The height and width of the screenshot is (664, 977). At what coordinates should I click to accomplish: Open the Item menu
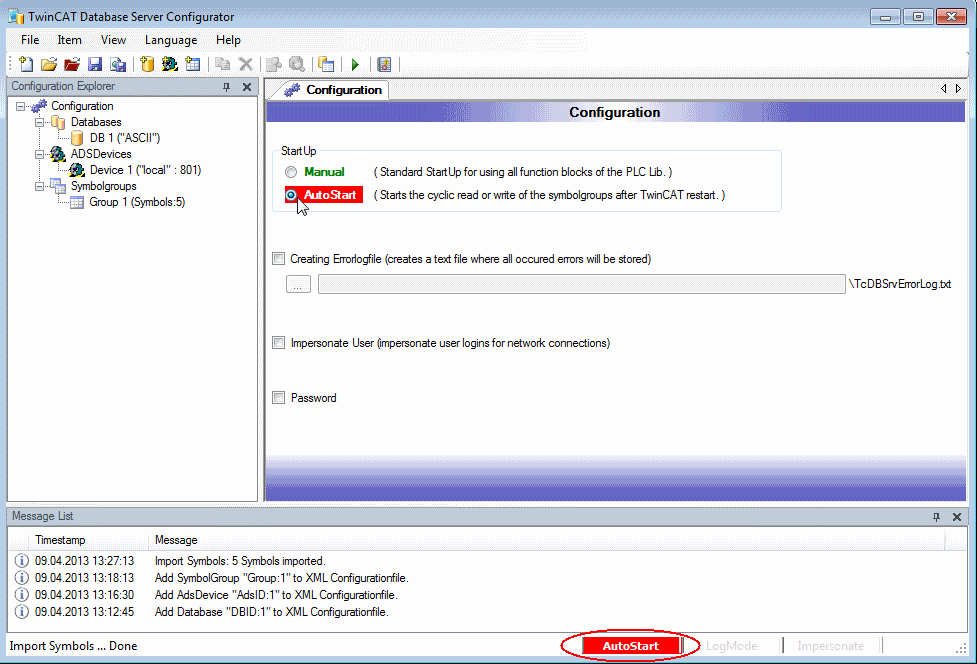[x=69, y=40]
